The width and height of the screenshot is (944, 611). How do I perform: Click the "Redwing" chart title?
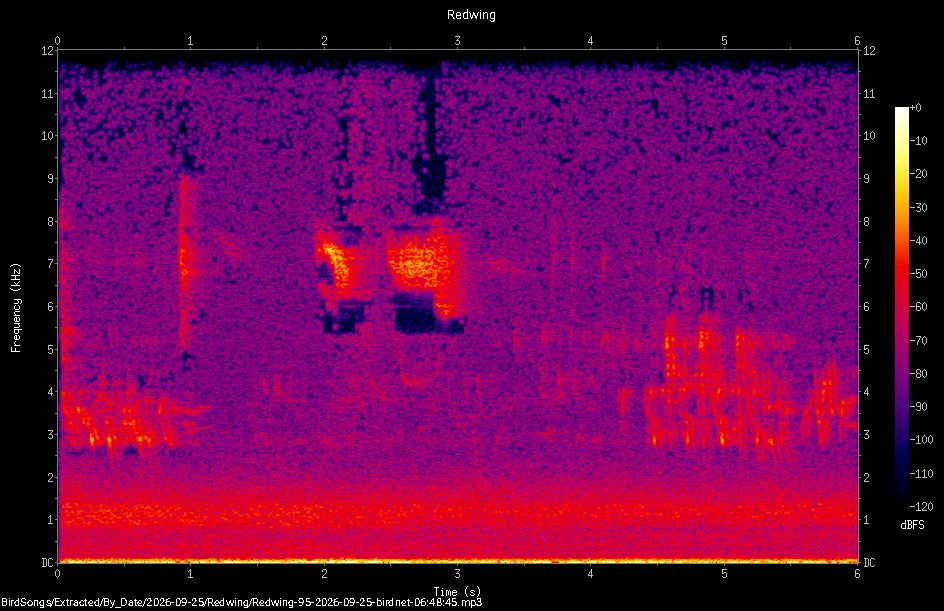click(471, 15)
